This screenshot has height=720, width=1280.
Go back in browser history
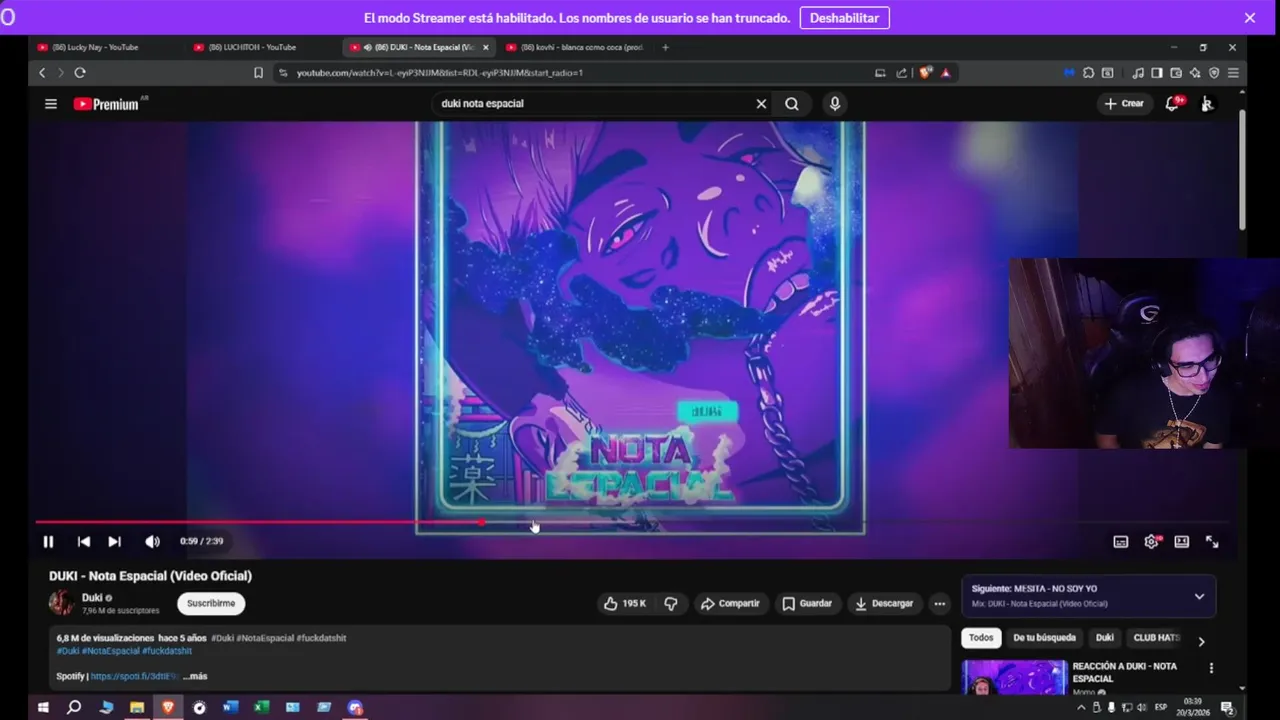pyautogui.click(x=42, y=73)
